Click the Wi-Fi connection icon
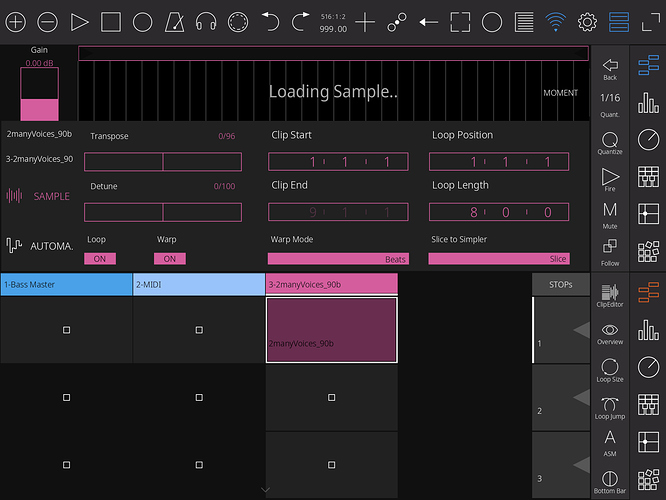This screenshot has width=666, height=500. click(555, 21)
